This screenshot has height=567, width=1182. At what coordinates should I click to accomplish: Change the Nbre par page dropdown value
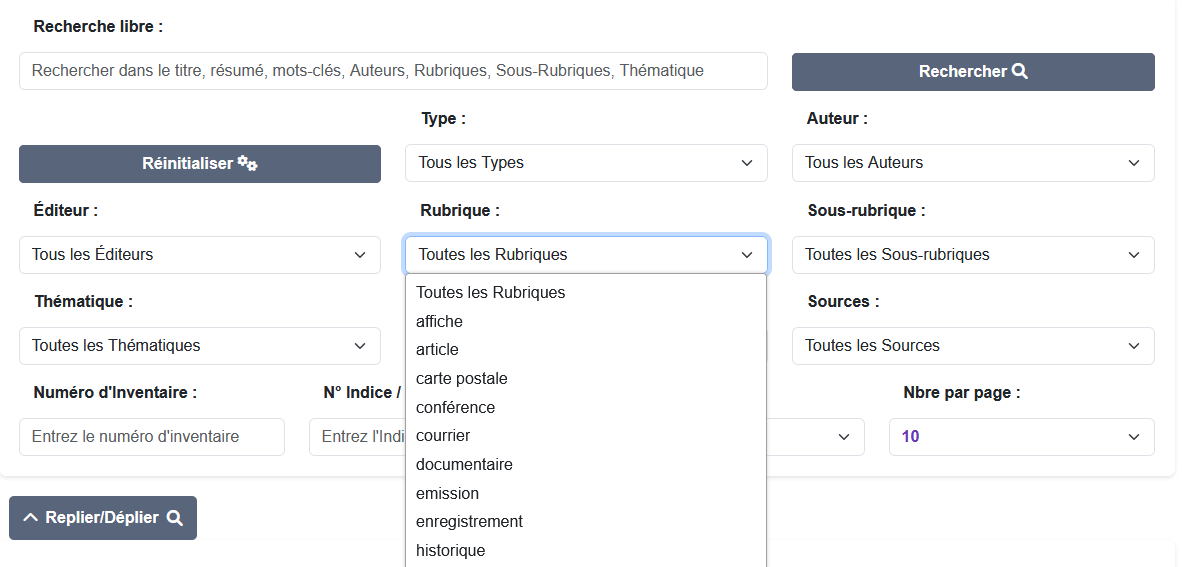1020,437
